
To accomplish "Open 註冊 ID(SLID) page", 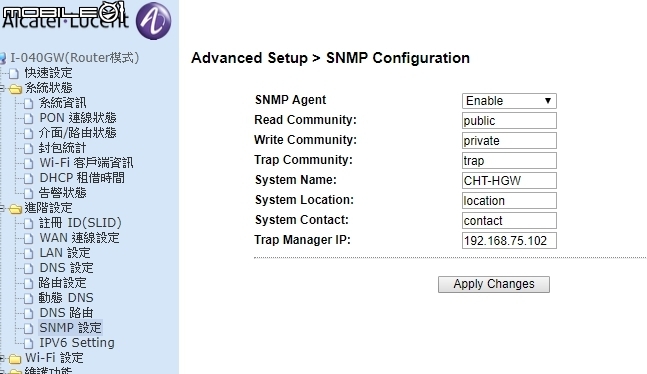I will point(80,223).
